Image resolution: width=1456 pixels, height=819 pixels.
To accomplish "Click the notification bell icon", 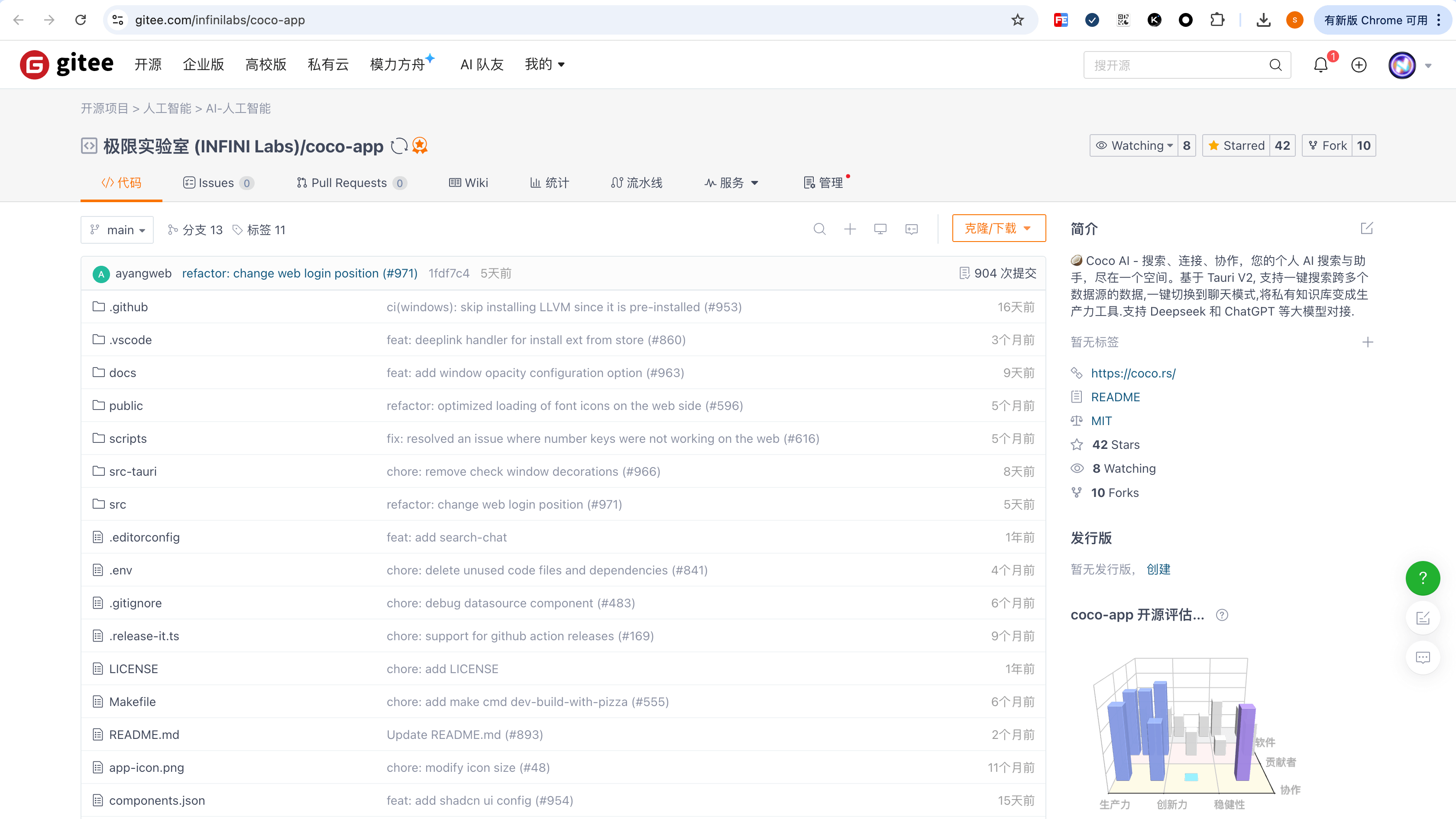I will click(x=1320, y=65).
